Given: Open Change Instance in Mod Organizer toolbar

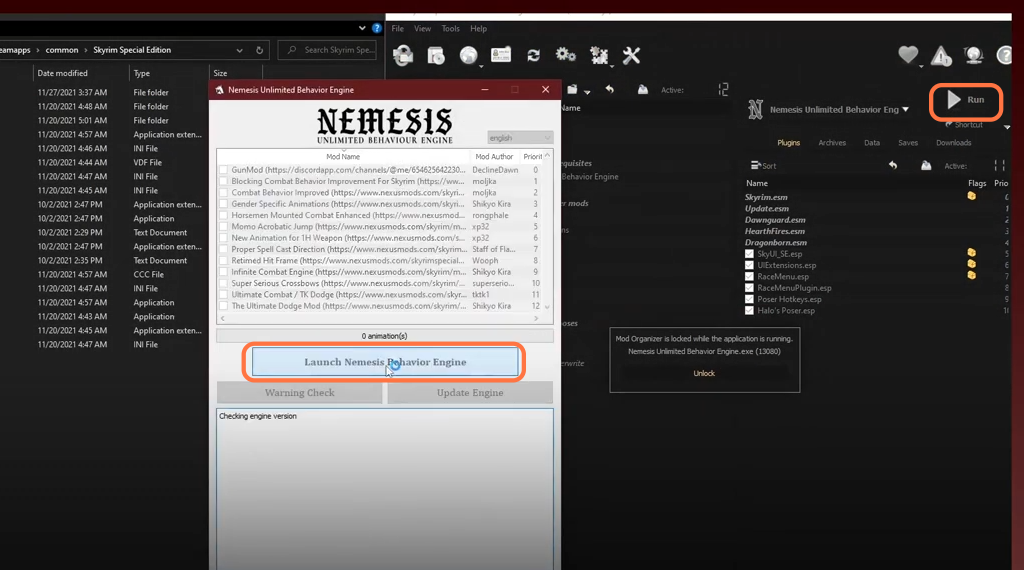Looking at the screenshot, I should point(403,55).
